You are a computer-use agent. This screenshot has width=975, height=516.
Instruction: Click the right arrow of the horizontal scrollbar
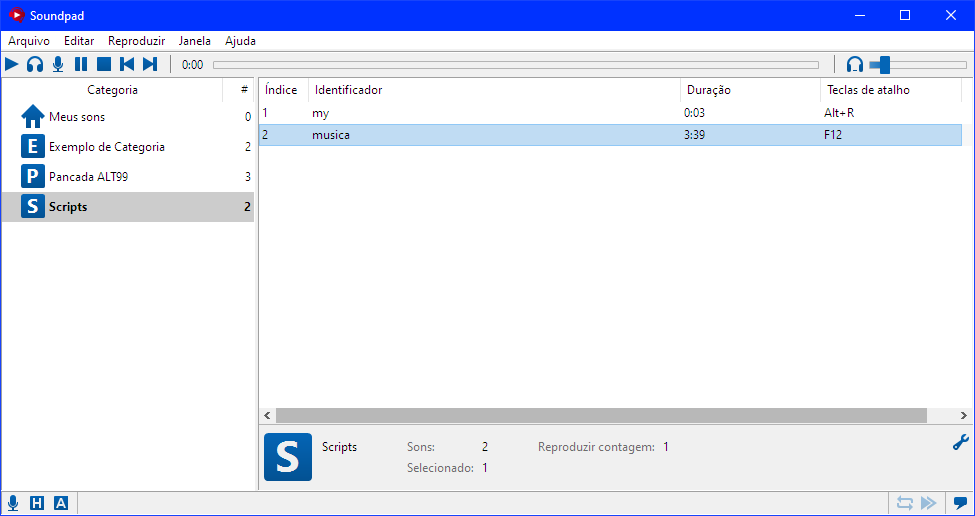(x=963, y=415)
